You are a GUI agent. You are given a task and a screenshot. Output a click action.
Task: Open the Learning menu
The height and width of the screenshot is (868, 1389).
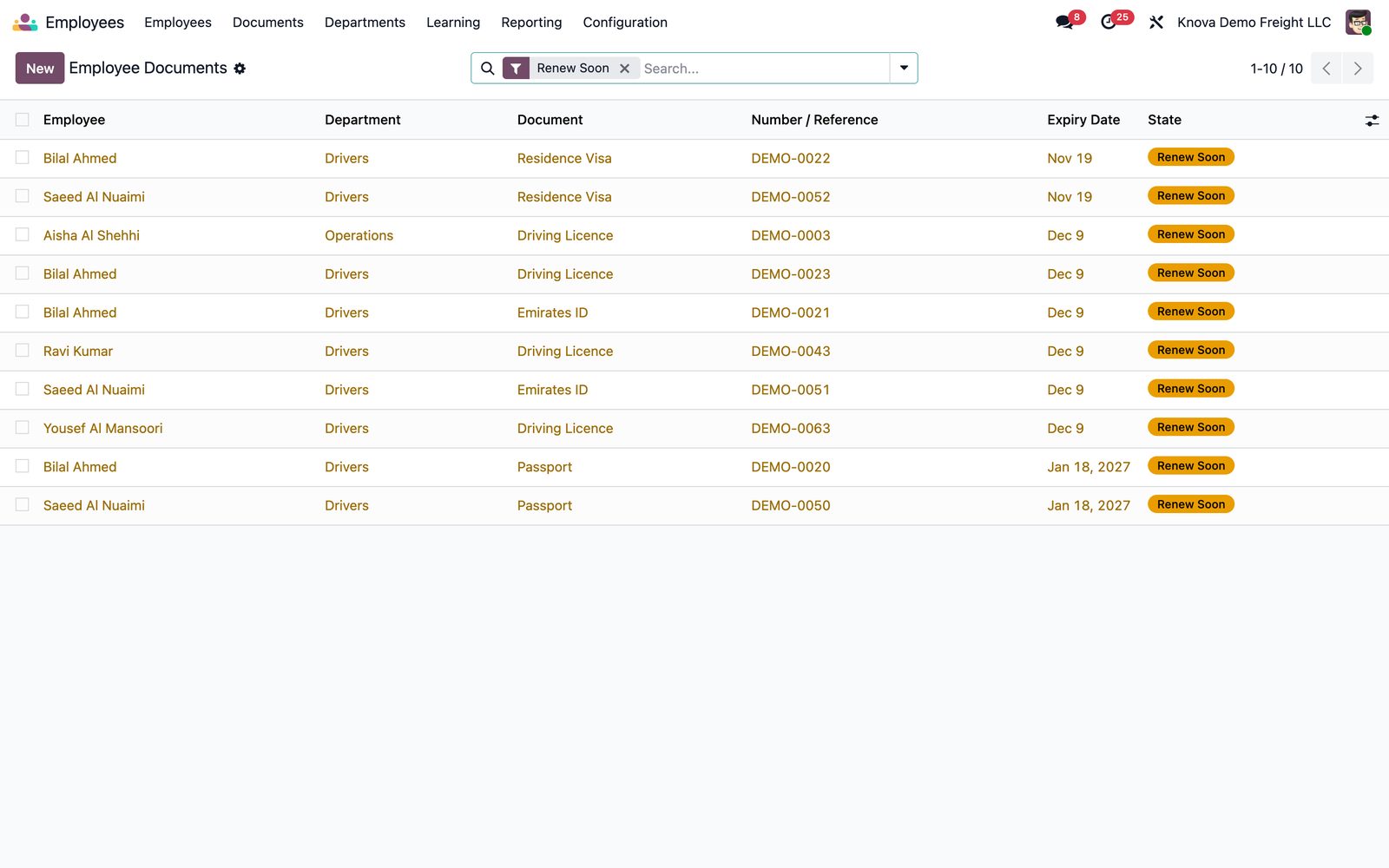click(453, 23)
